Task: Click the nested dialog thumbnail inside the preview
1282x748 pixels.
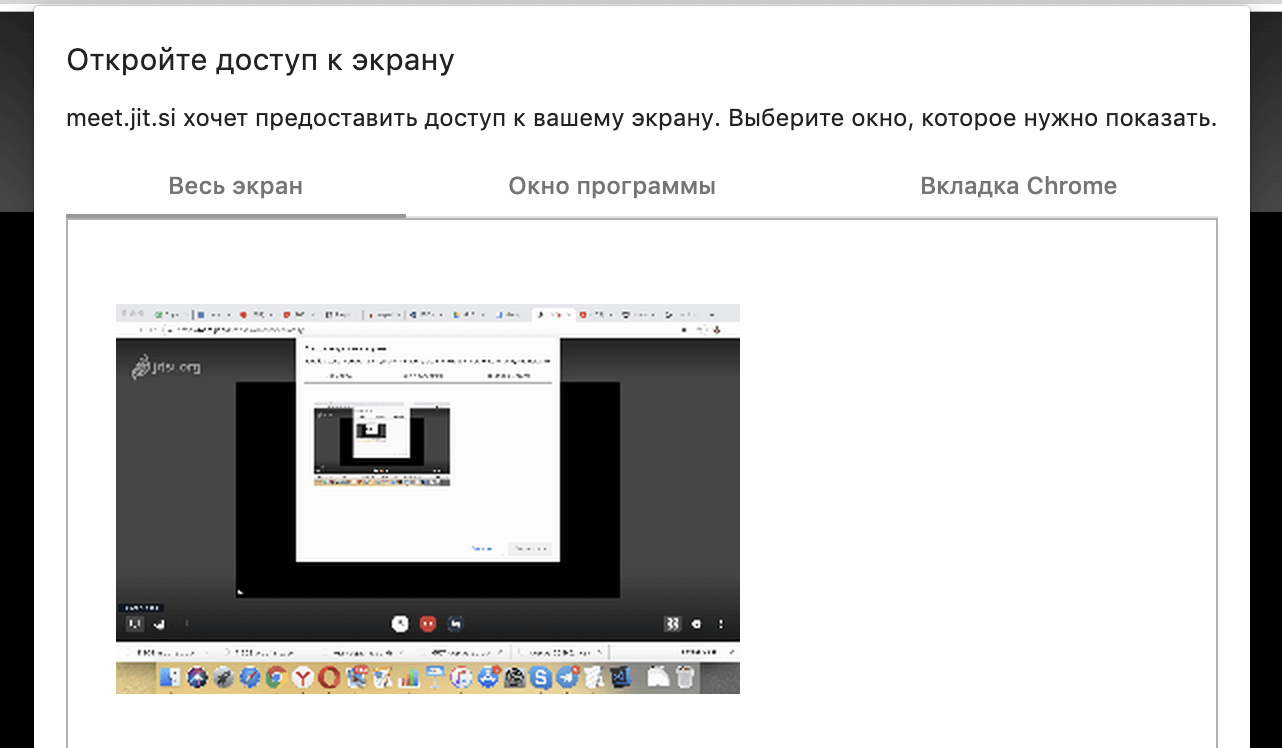Action: pos(381,444)
